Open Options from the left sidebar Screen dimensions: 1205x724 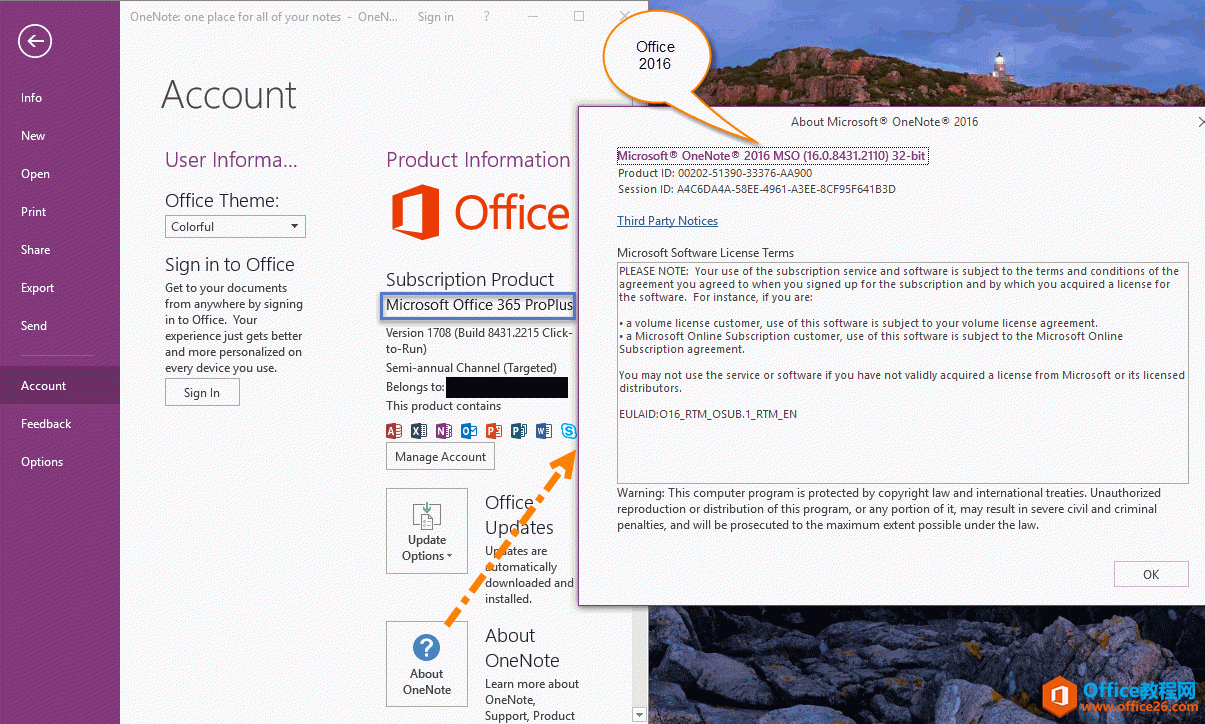(x=41, y=461)
